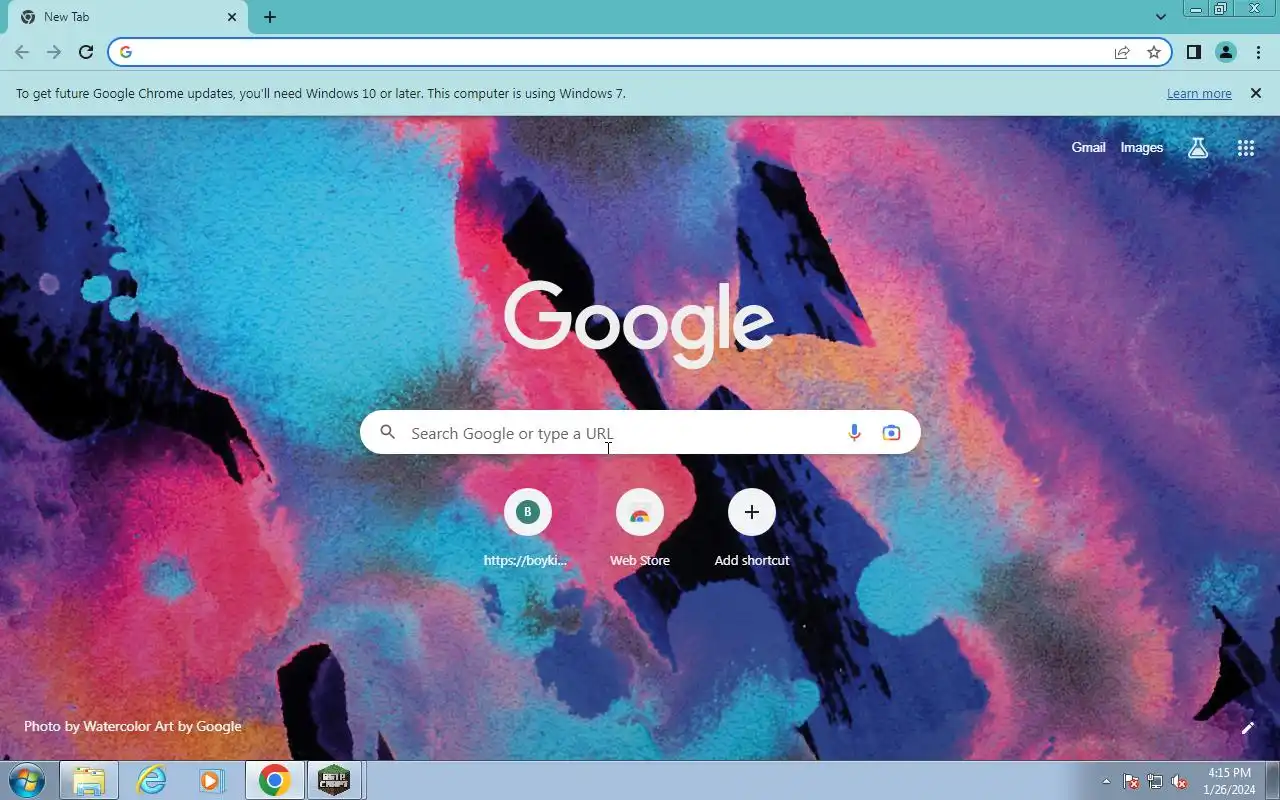Open Google Images link

pyautogui.click(x=1141, y=147)
